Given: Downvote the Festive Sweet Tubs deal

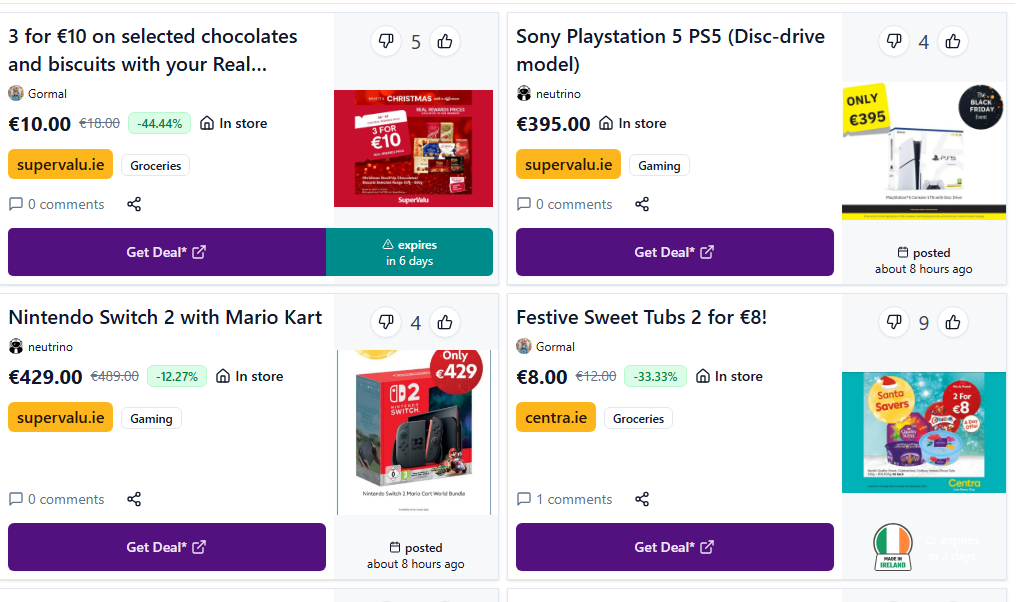Looking at the screenshot, I should [x=894, y=322].
